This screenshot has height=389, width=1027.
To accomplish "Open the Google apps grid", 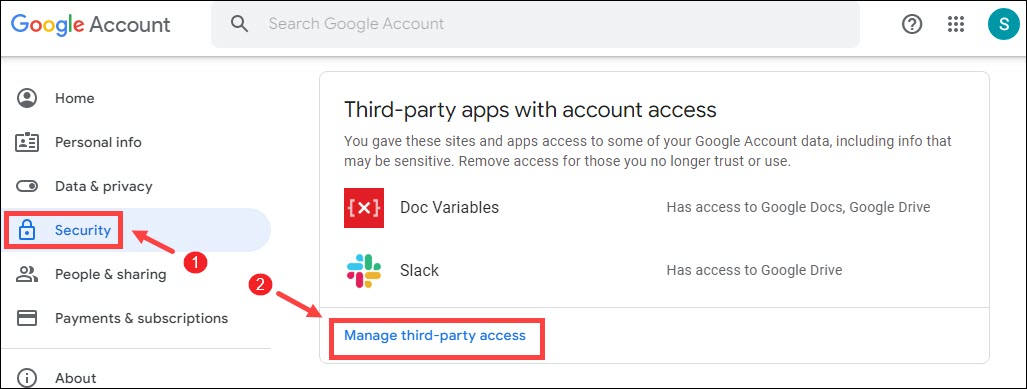I will 956,24.
